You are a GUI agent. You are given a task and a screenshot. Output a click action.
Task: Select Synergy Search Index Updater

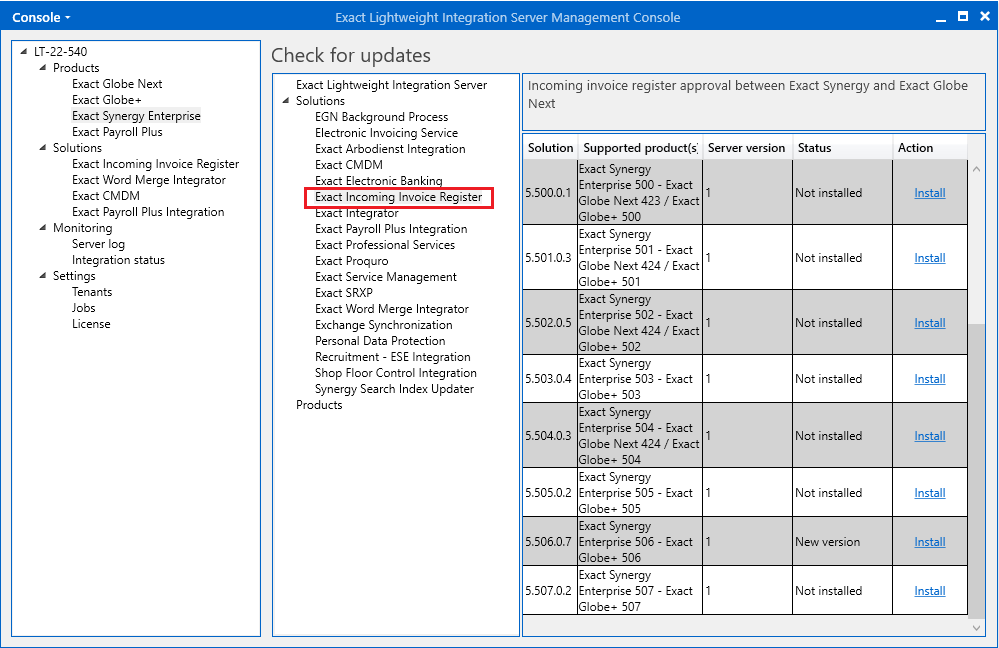tap(394, 389)
